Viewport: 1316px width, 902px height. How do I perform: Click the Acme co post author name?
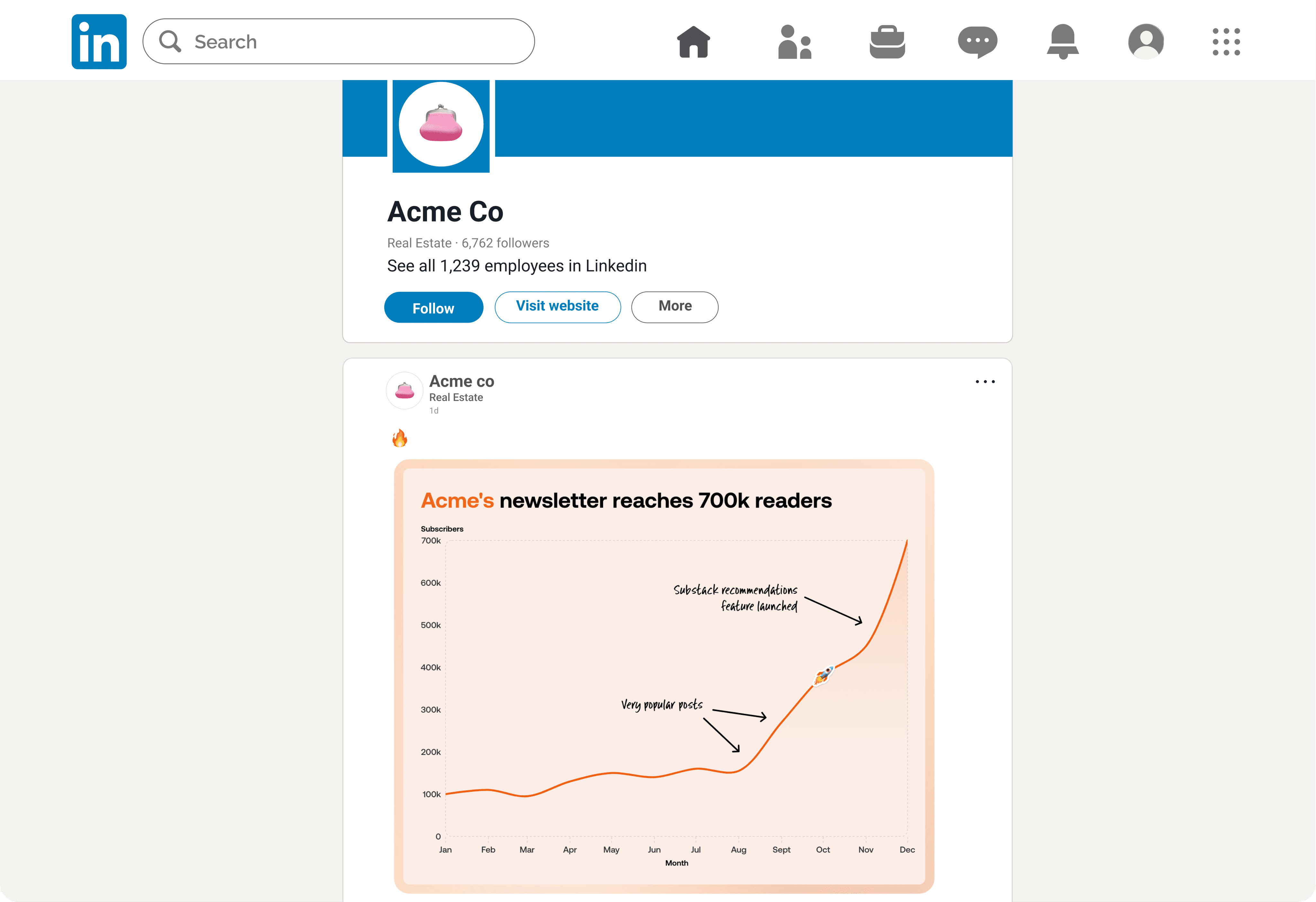pyautogui.click(x=461, y=381)
